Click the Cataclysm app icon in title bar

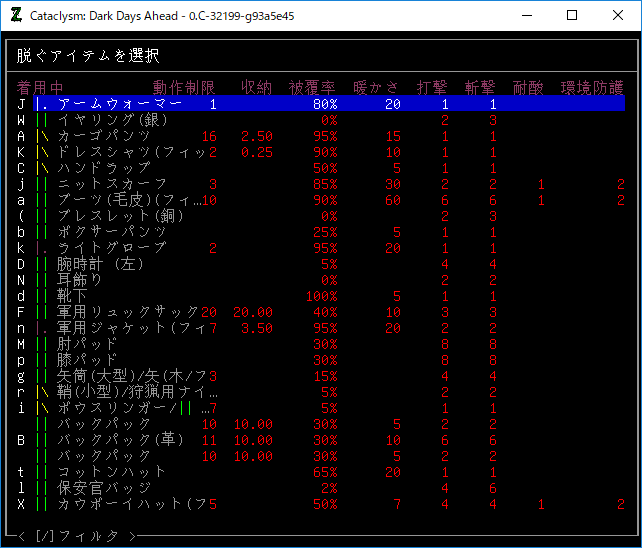16,15
